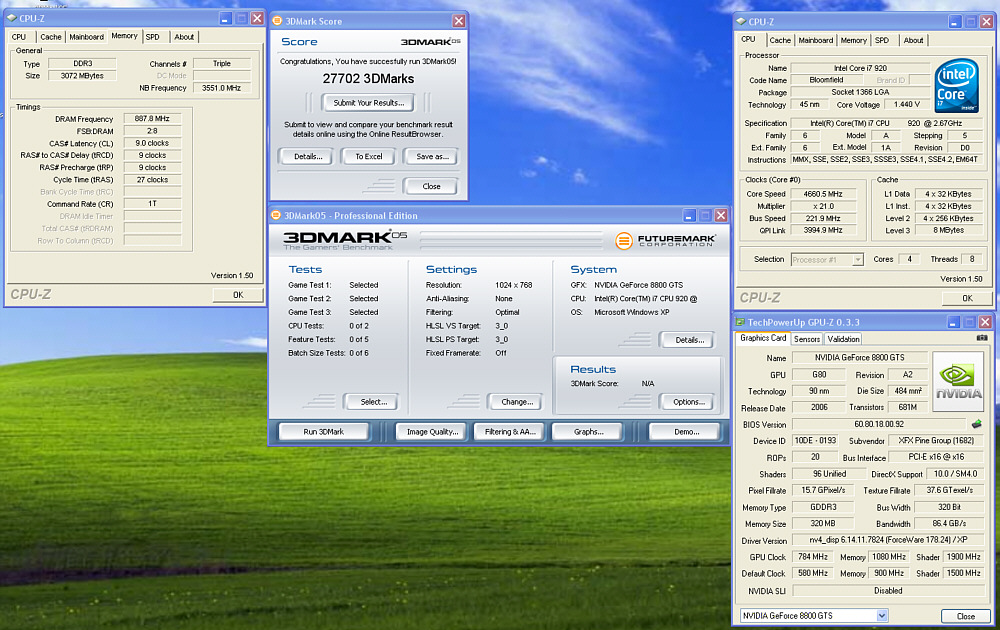The height and width of the screenshot is (630, 1000).
Task: Click the NVIDIA logo in GPU-Z
Action: coord(958,381)
